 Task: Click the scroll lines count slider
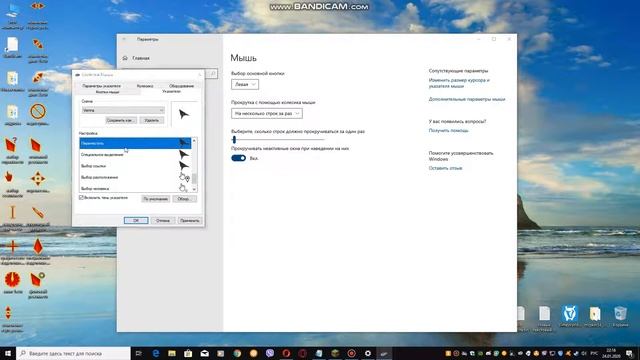(278, 140)
